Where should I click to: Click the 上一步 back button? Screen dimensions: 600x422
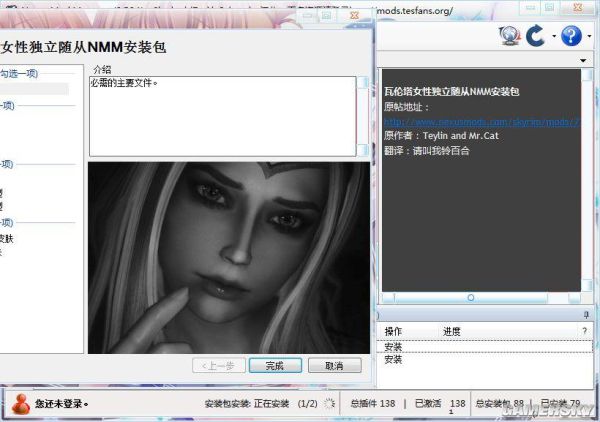point(218,366)
